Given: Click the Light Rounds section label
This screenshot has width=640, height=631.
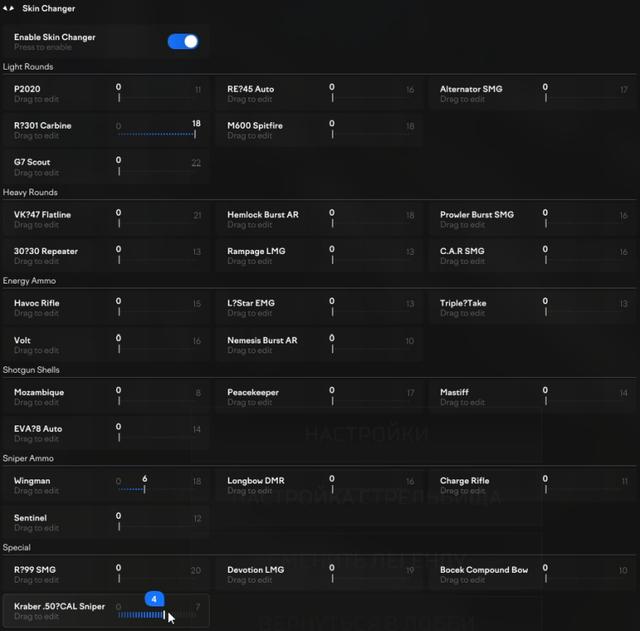Looking at the screenshot, I should click(x=28, y=67).
